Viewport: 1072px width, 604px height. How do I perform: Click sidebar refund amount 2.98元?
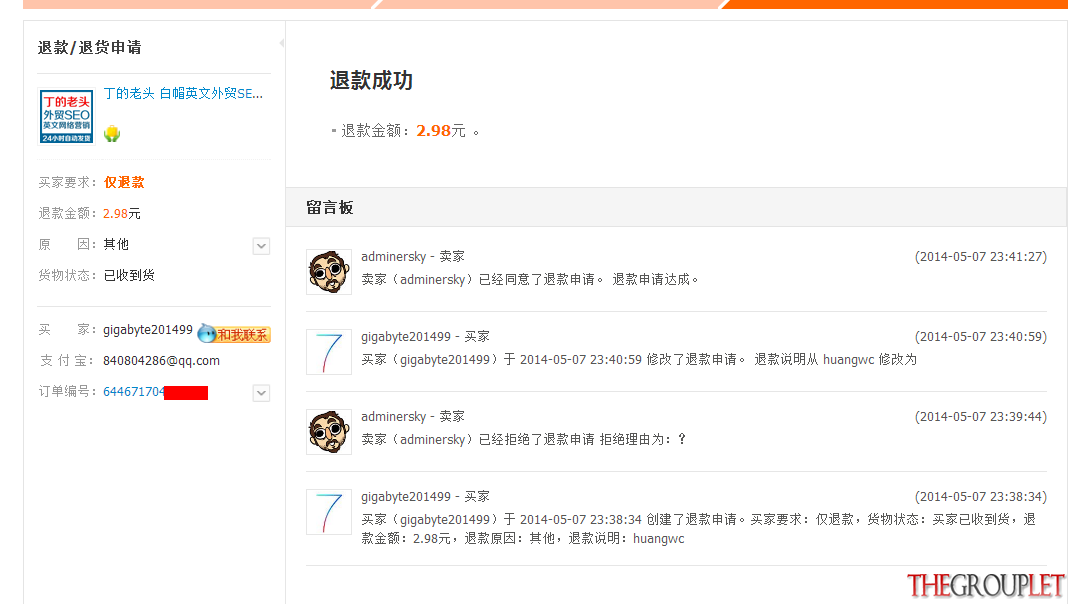coord(122,213)
